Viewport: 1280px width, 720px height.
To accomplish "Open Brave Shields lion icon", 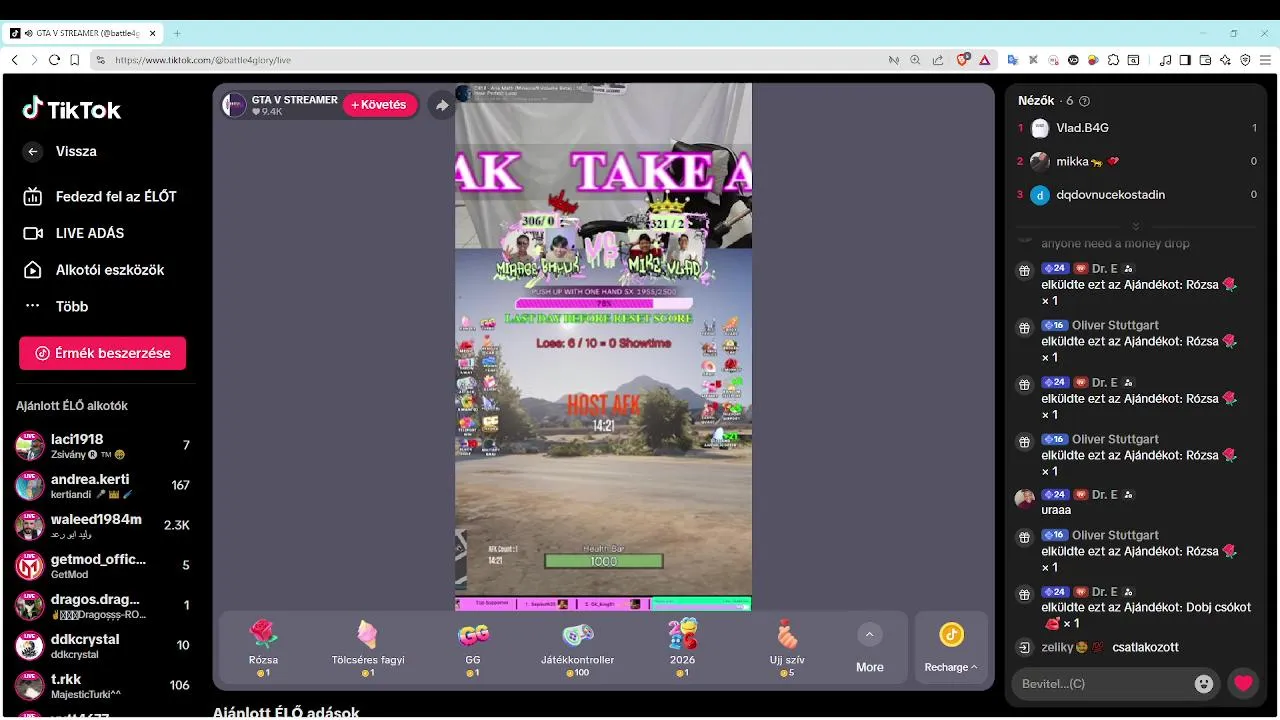I will [963, 60].
